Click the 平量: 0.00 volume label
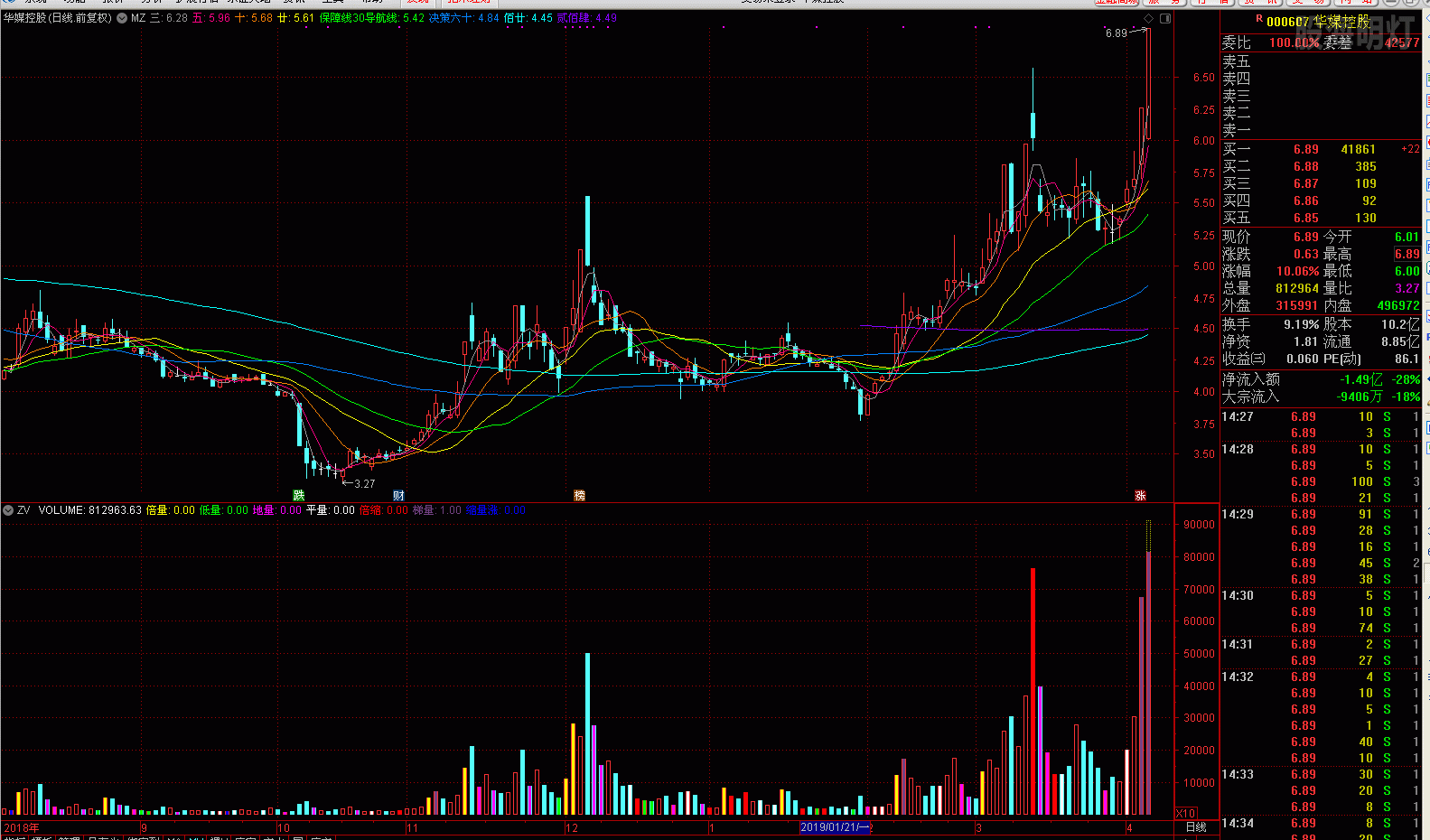The width and height of the screenshot is (1430, 840). pyautogui.click(x=331, y=510)
